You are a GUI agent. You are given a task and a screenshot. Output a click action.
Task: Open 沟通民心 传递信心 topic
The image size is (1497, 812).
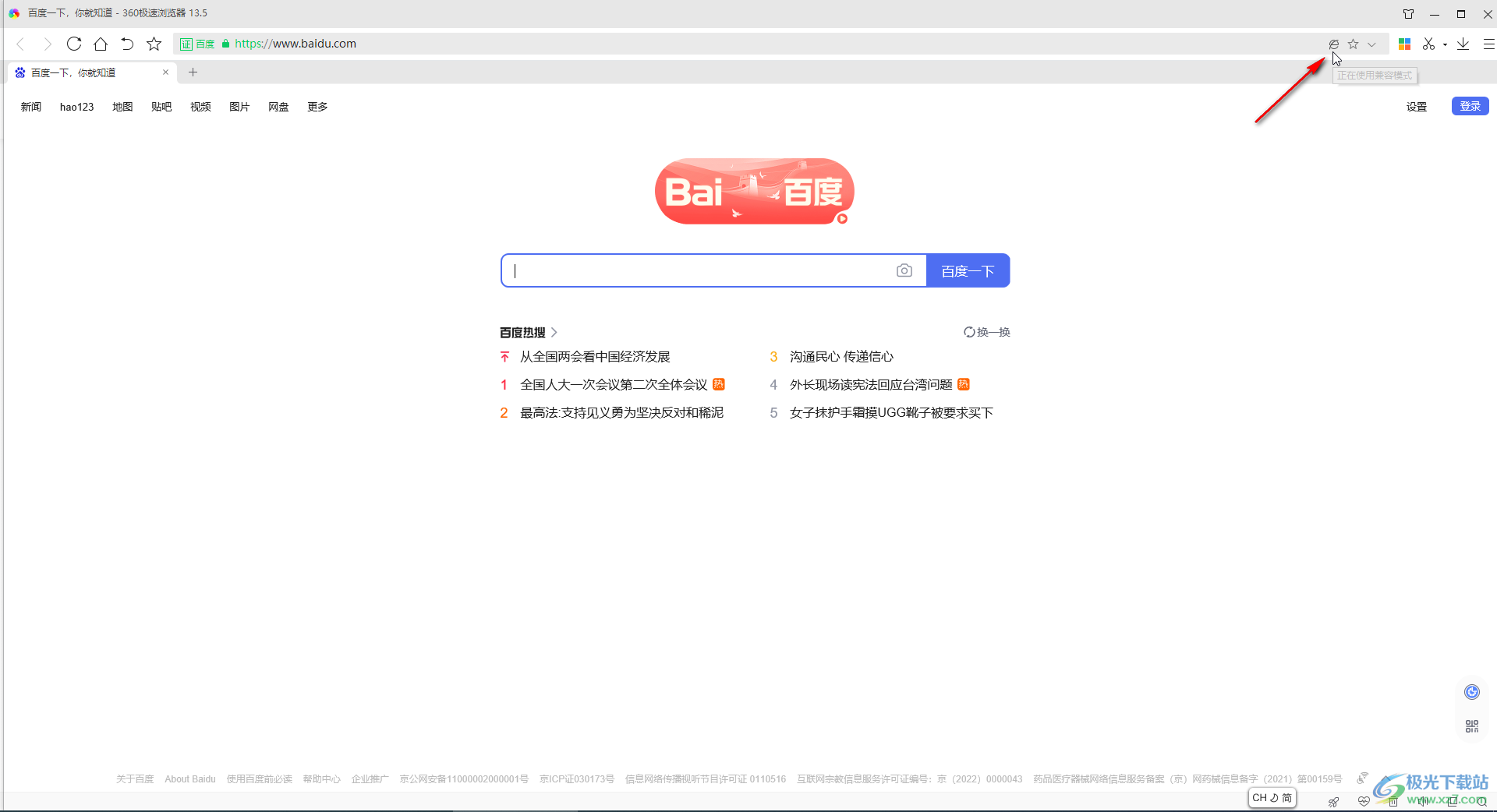pos(841,357)
